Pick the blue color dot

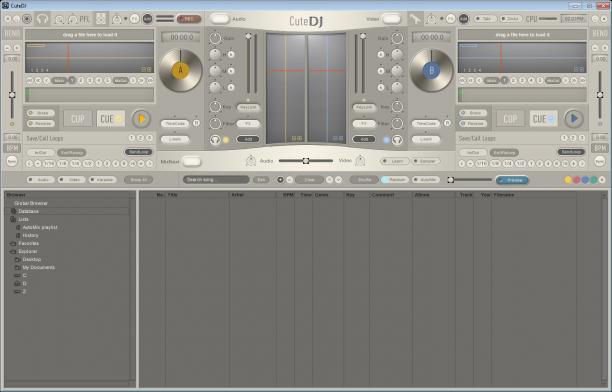(x=585, y=180)
